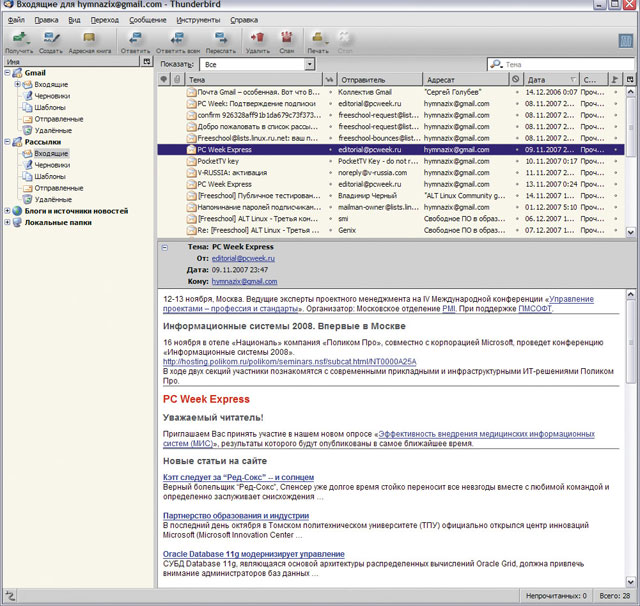
Task: Click the attachment paperclip column header
Action: click(x=177, y=79)
